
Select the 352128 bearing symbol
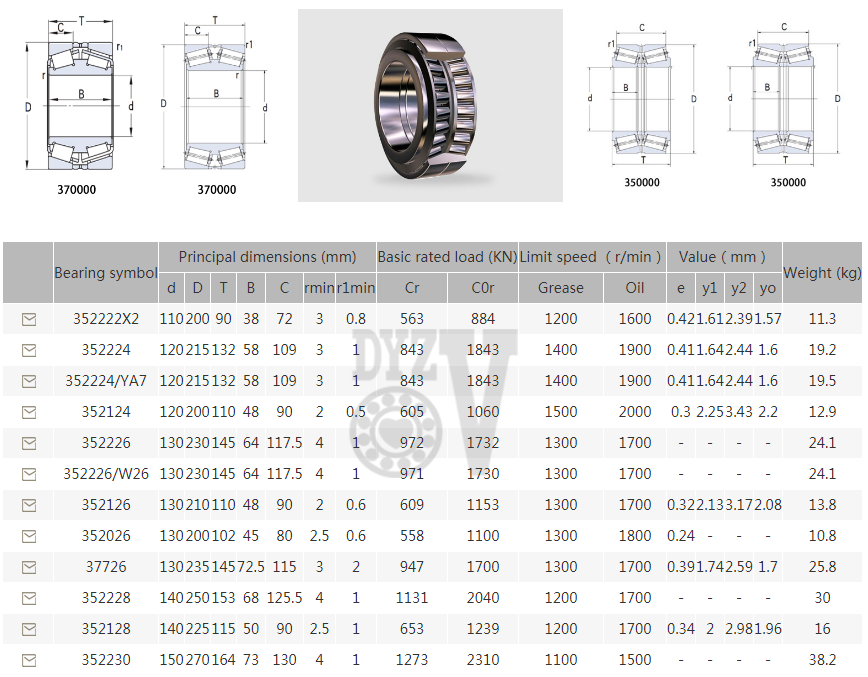pyautogui.click(x=106, y=629)
